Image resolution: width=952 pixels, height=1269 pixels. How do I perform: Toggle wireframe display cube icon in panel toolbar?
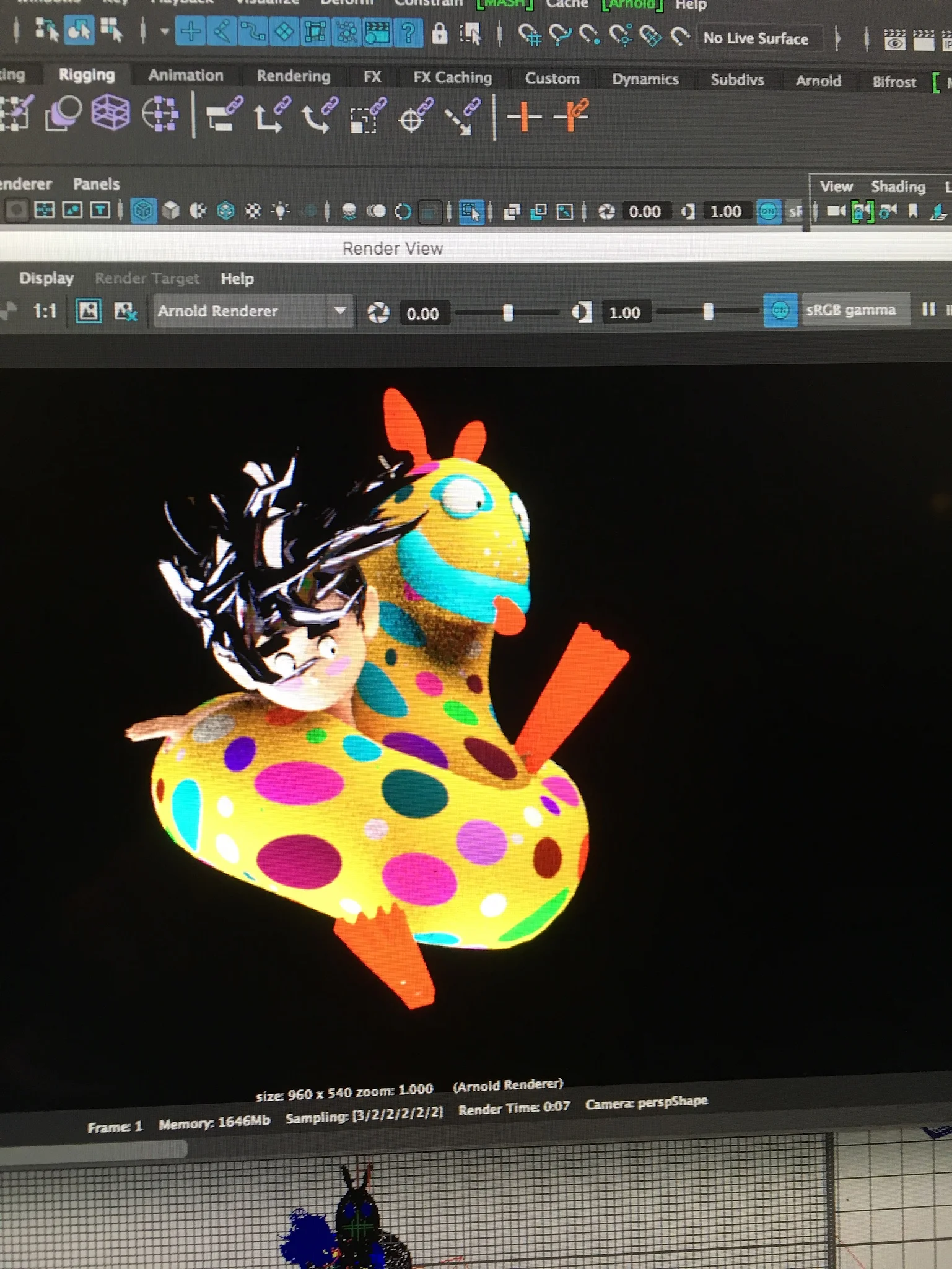[143, 211]
